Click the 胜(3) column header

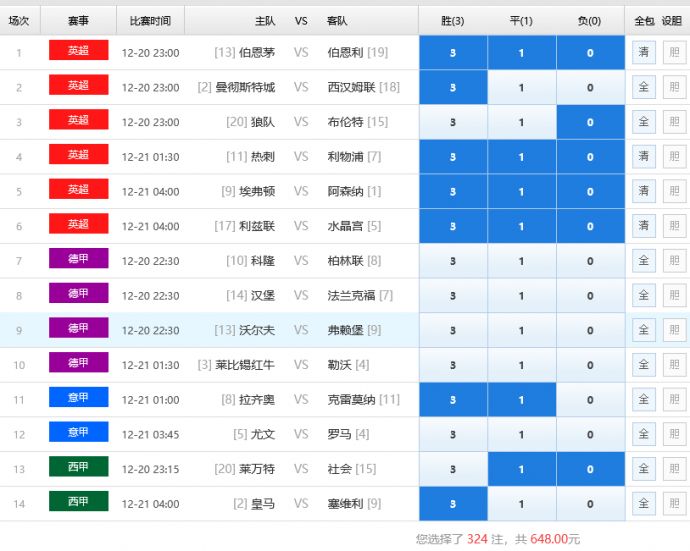pyautogui.click(x=453, y=20)
